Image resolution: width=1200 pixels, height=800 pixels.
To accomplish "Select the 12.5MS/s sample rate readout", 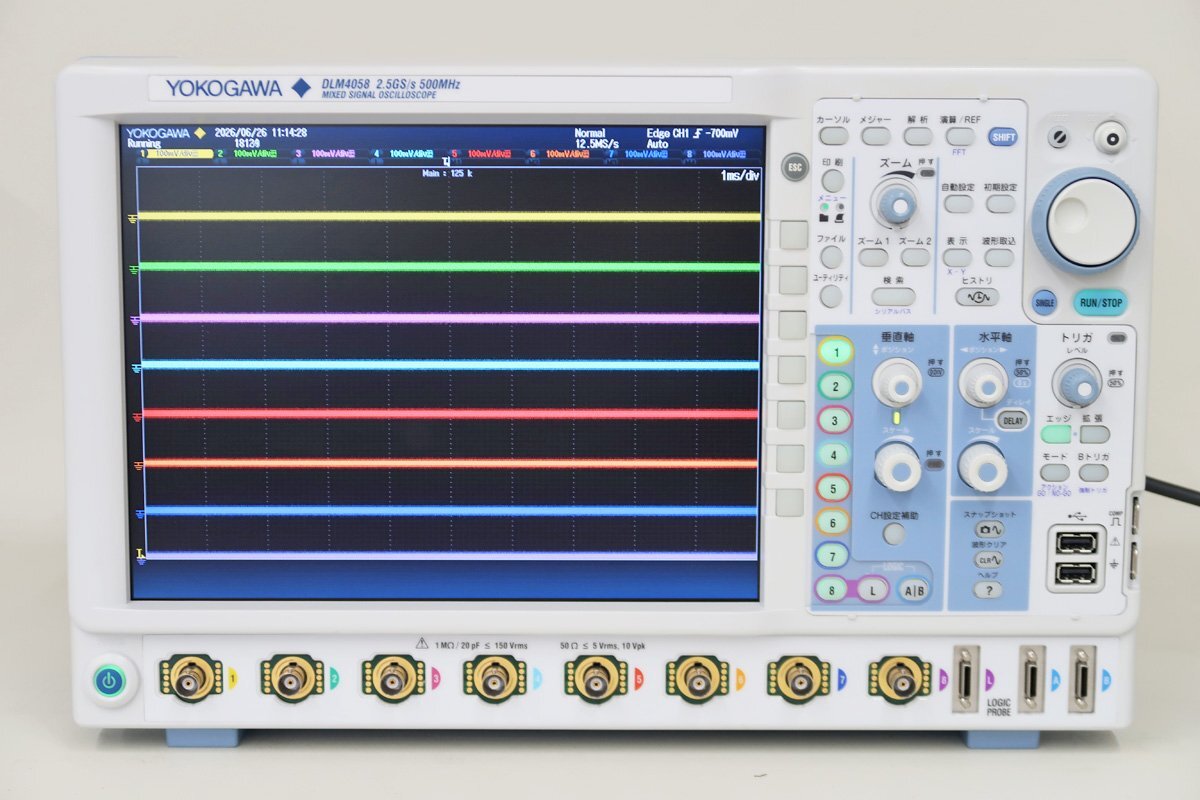I will click(596, 144).
